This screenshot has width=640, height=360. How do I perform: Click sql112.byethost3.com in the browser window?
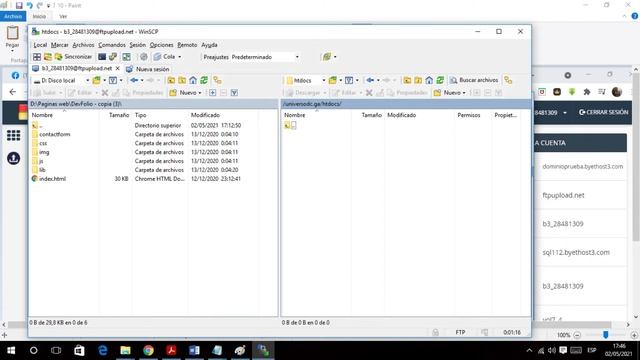pyautogui.click(x=576, y=253)
